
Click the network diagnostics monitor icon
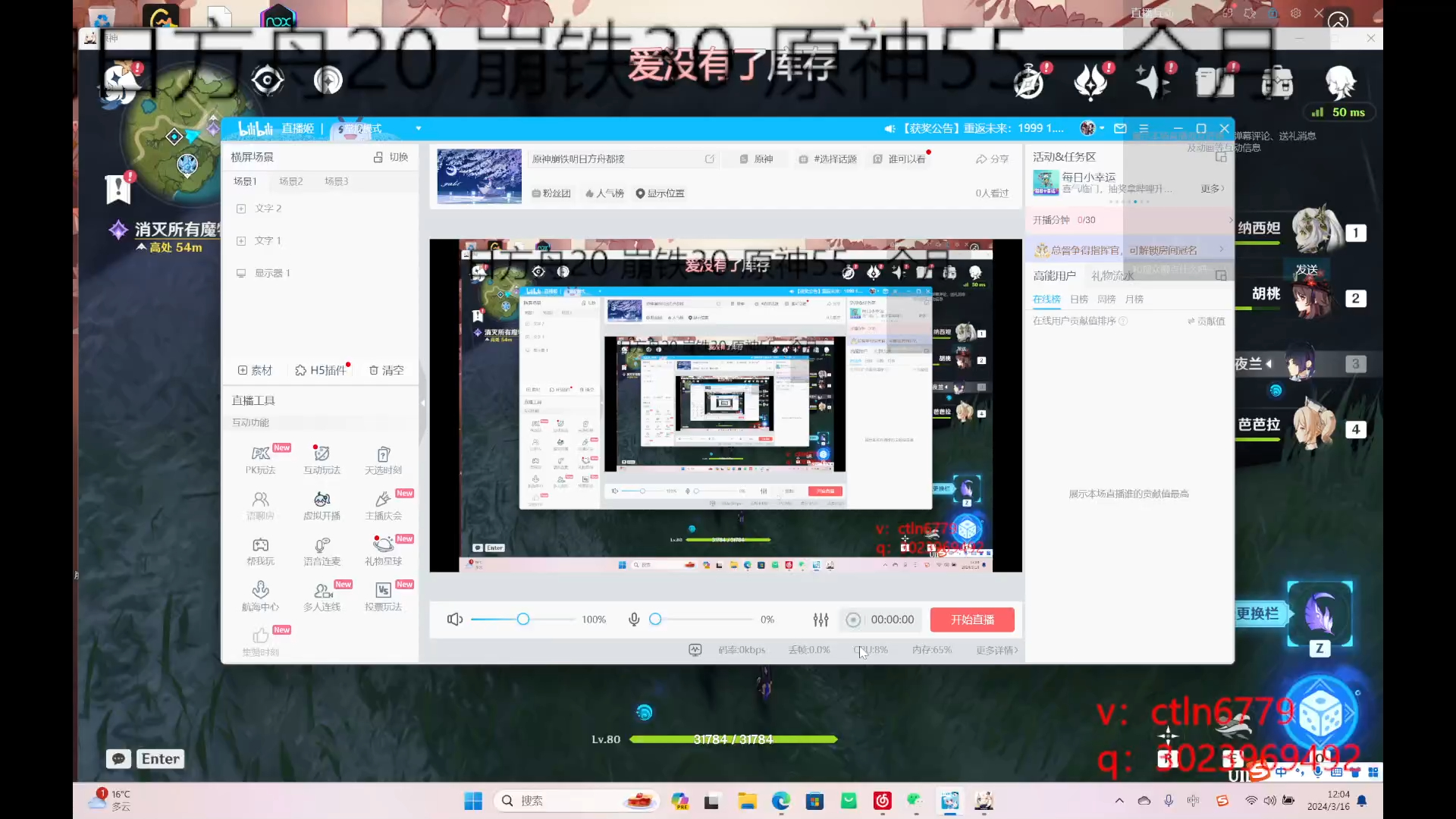(695, 650)
